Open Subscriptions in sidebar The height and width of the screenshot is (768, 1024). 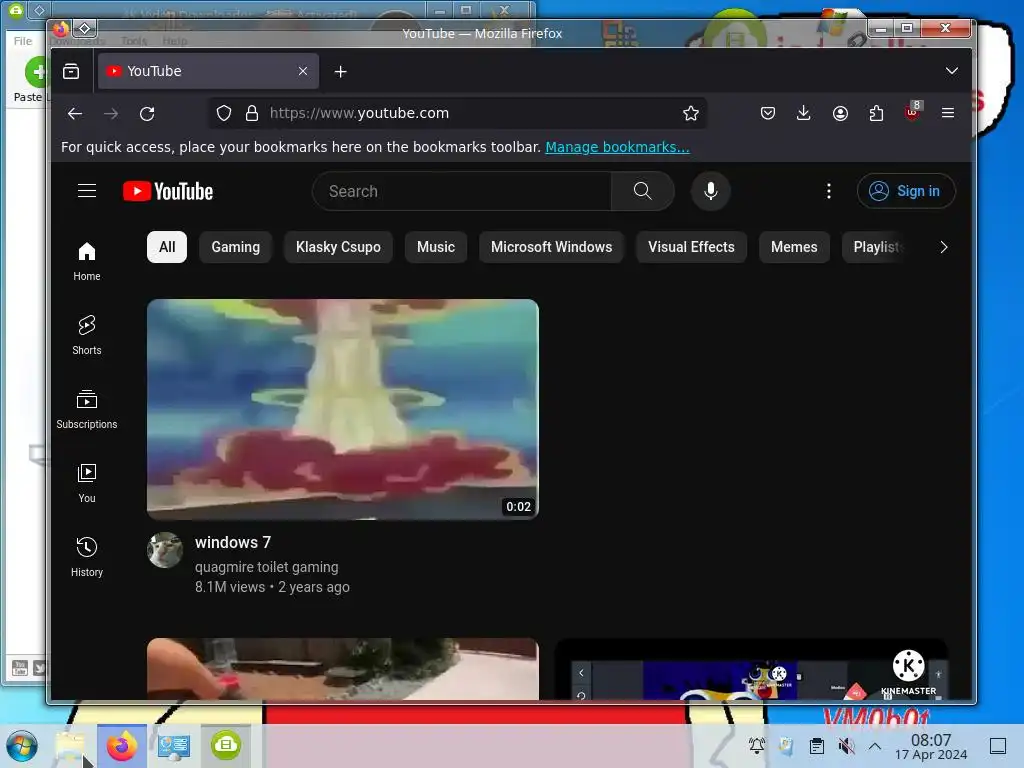(87, 409)
